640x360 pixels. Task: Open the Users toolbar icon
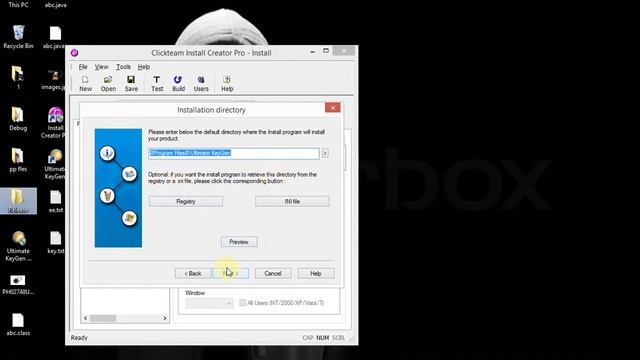(201, 83)
